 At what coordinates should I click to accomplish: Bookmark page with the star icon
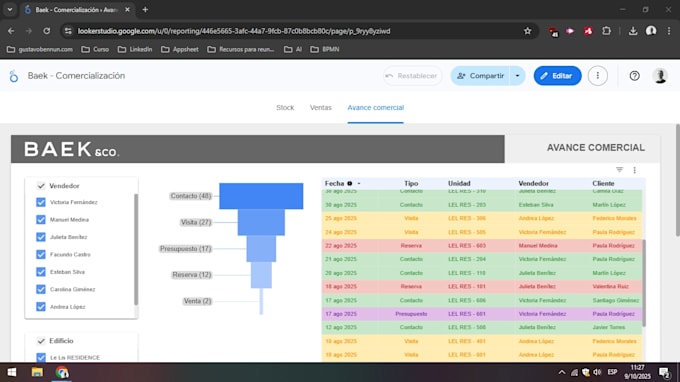[527, 31]
